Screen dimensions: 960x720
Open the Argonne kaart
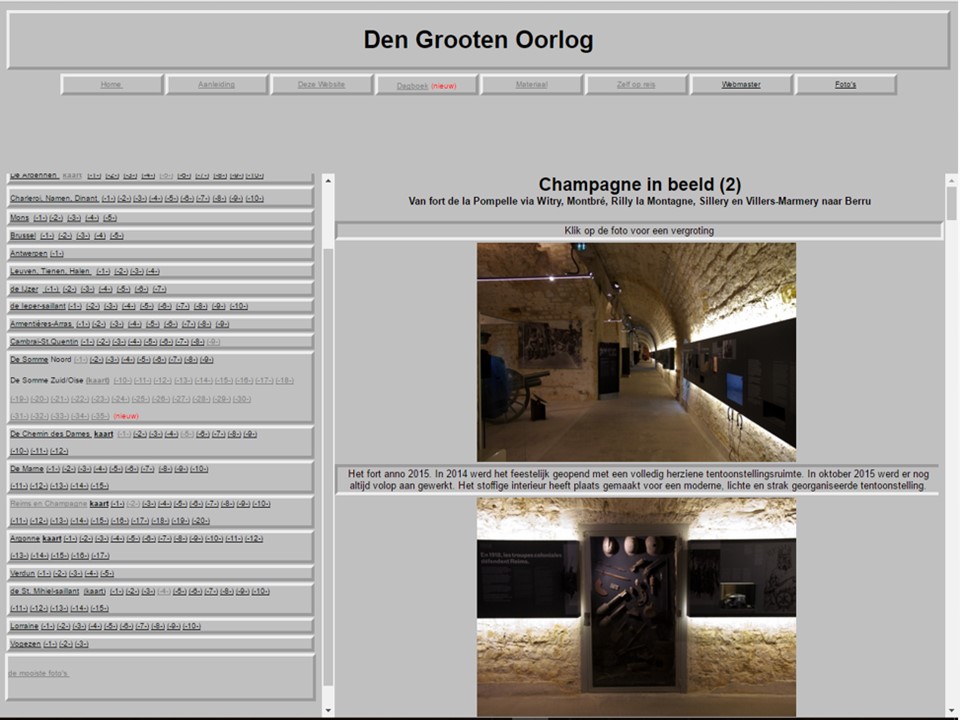[51, 539]
